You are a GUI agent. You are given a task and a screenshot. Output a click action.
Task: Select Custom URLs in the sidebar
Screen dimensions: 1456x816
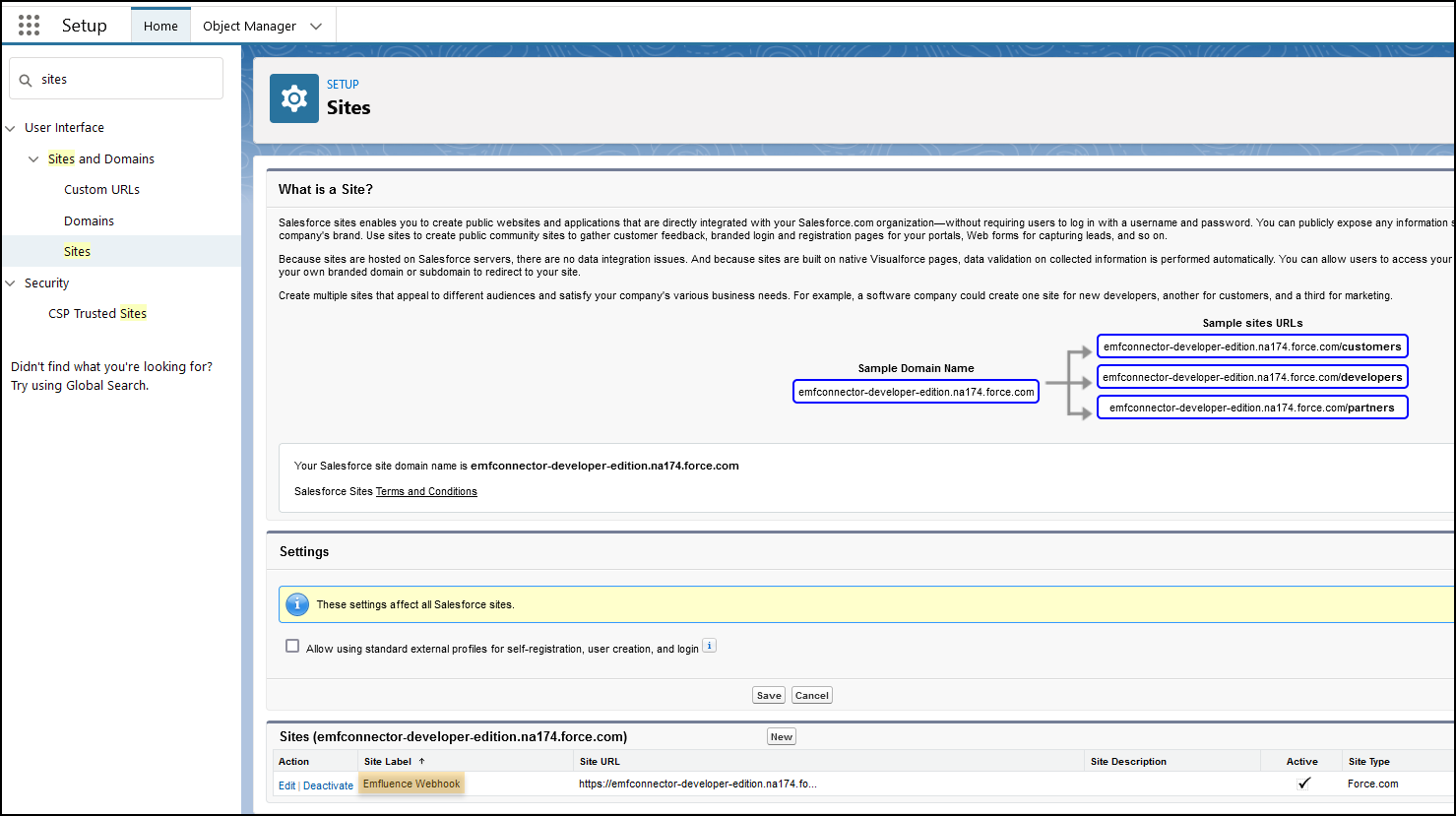102,190
